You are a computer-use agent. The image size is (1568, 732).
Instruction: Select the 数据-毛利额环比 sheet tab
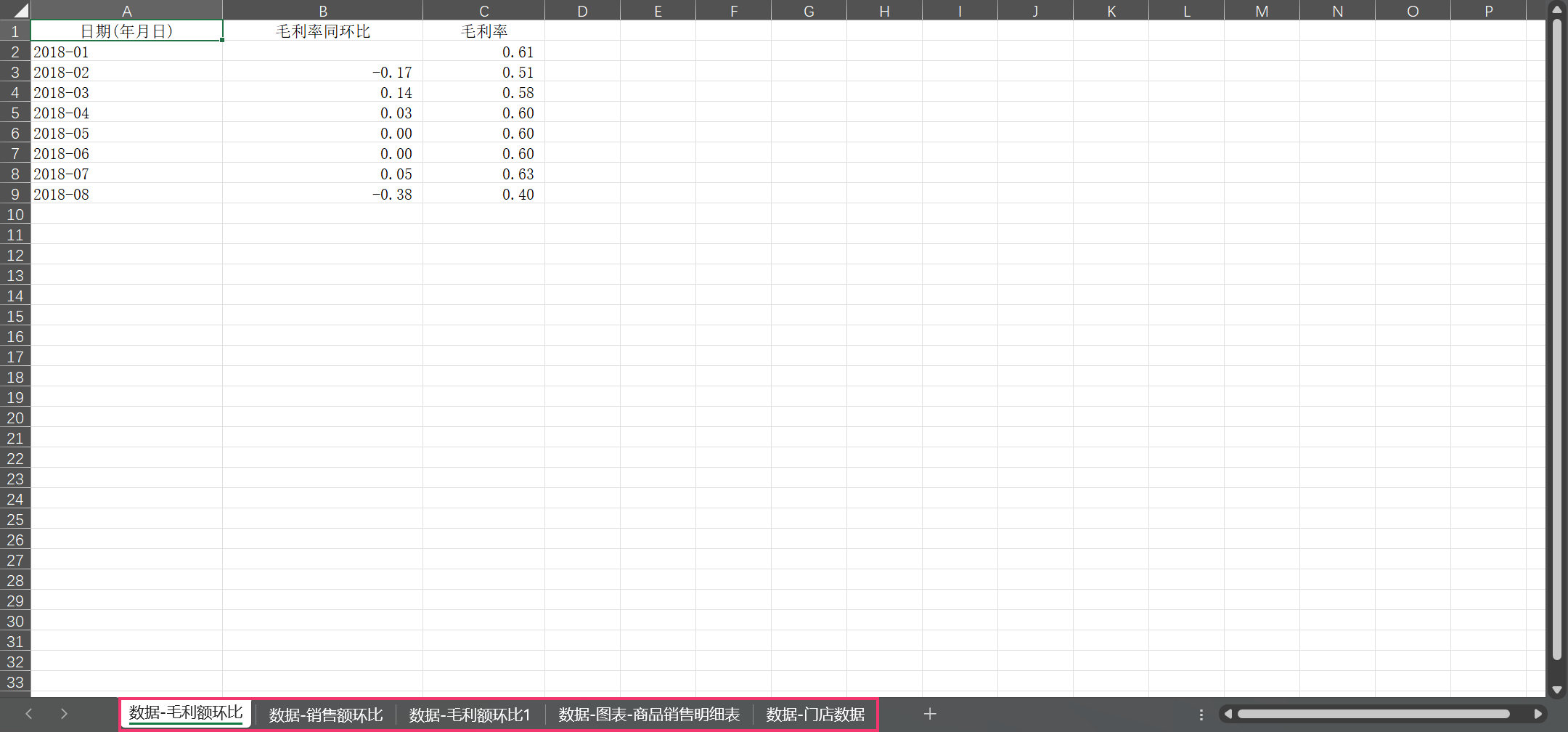(x=186, y=714)
